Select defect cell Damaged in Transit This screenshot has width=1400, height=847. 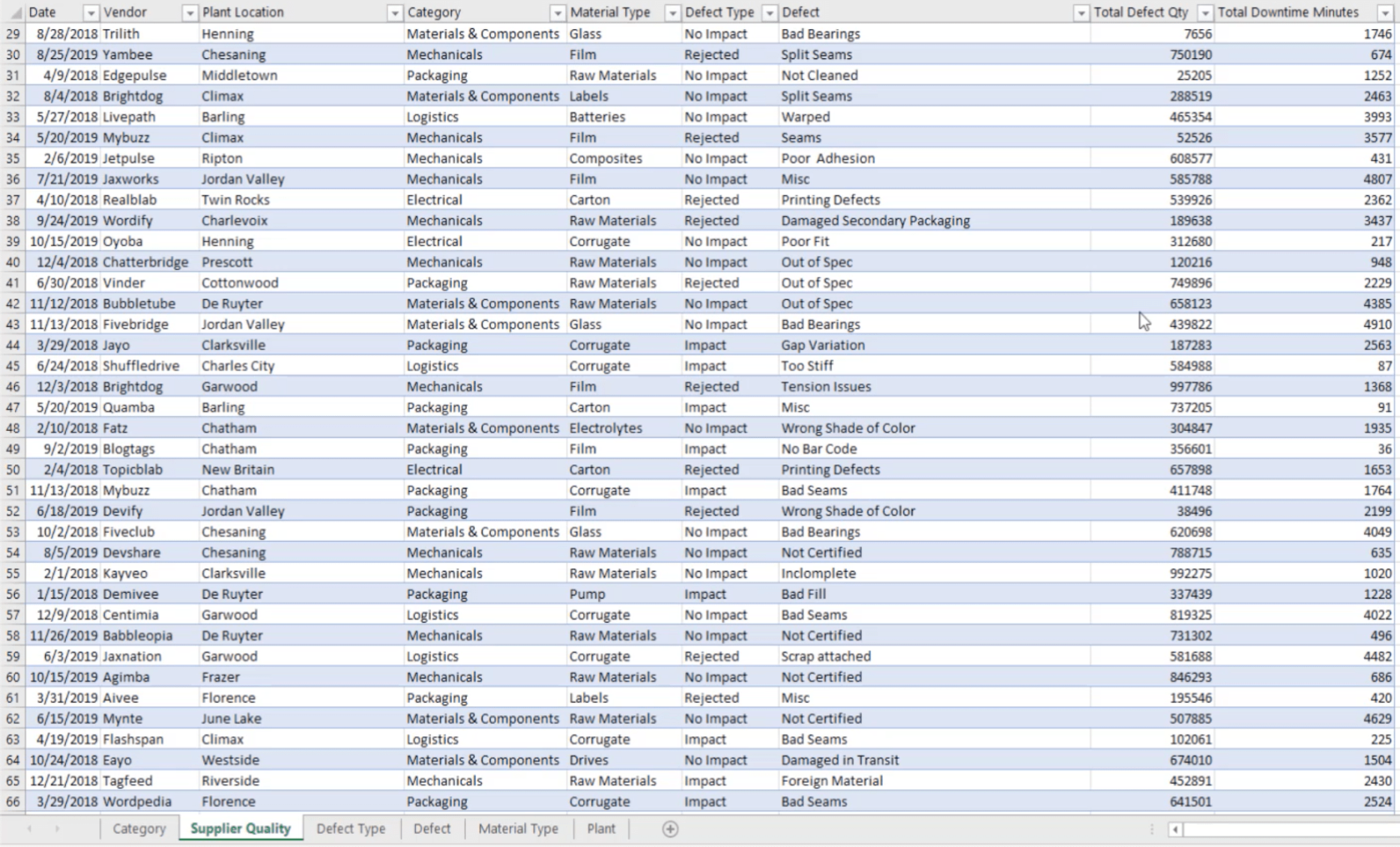tap(933, 759)
